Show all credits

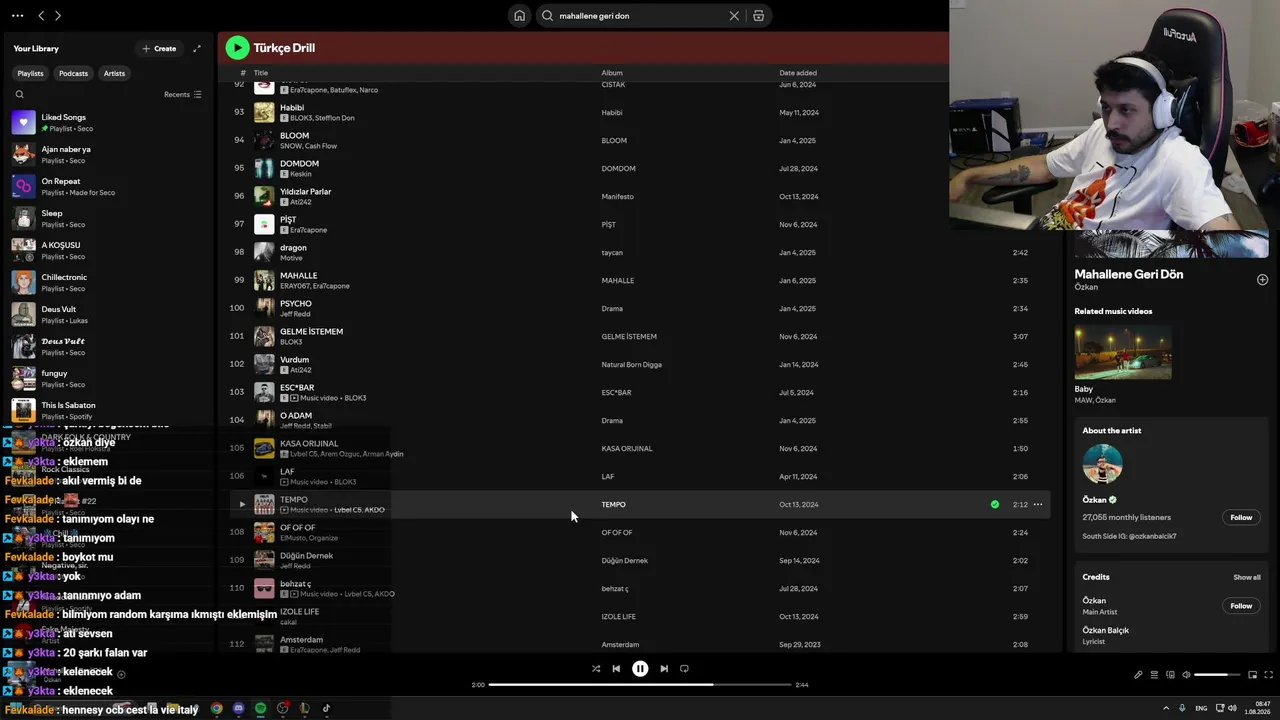coord(1247,577)
